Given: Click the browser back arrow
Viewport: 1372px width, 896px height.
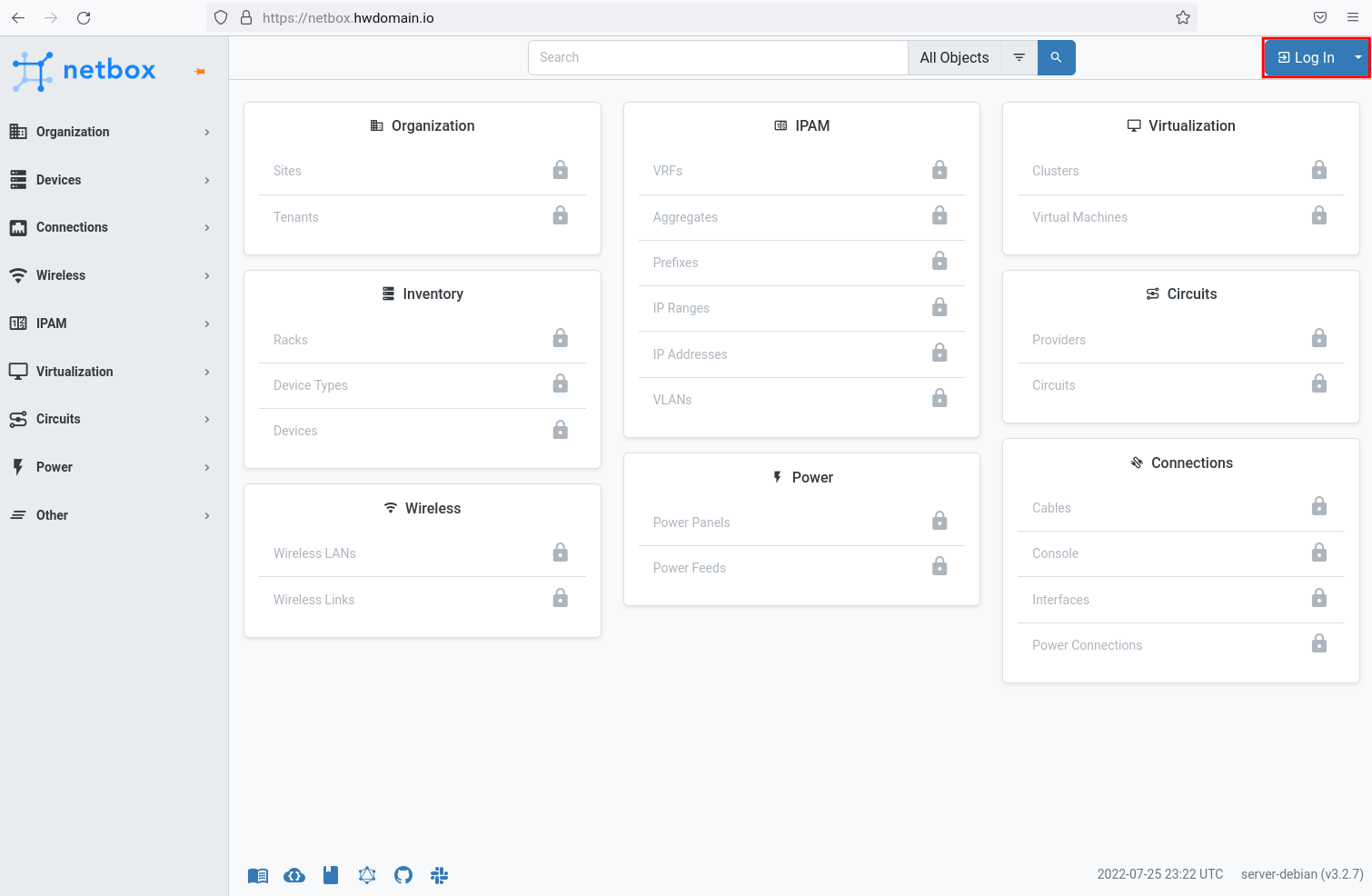Looking at the screenshot, I should pyautogui.click(x=18, y=17).
